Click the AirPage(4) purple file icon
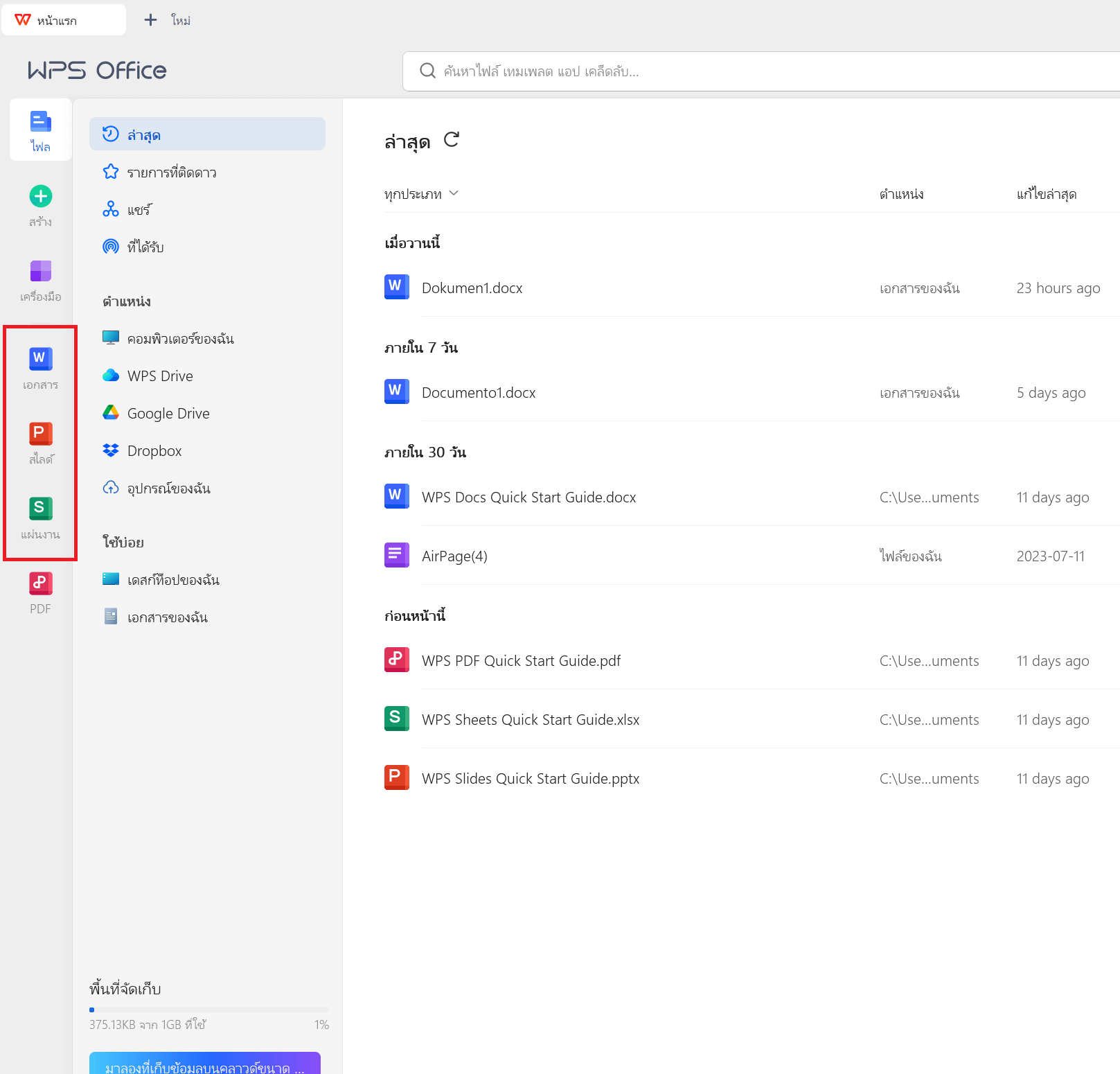Screen dimensions: 1120x1074 click(397, 555)
